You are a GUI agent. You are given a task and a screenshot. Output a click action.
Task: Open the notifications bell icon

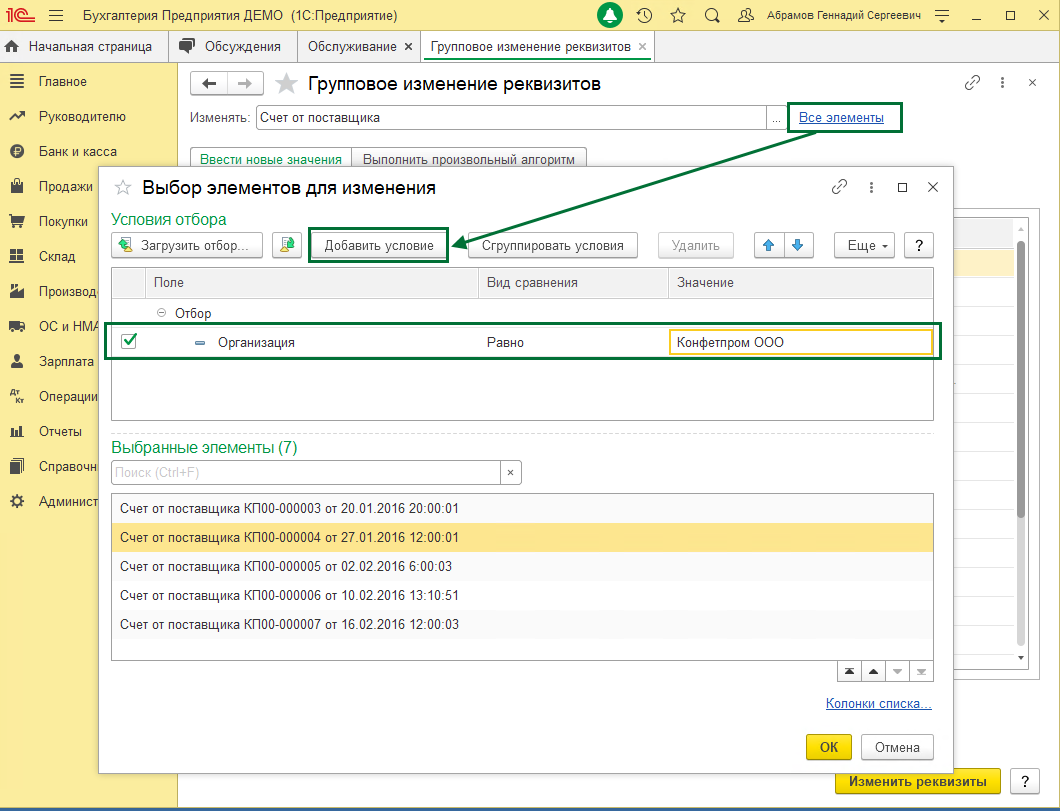pos(609,16)
